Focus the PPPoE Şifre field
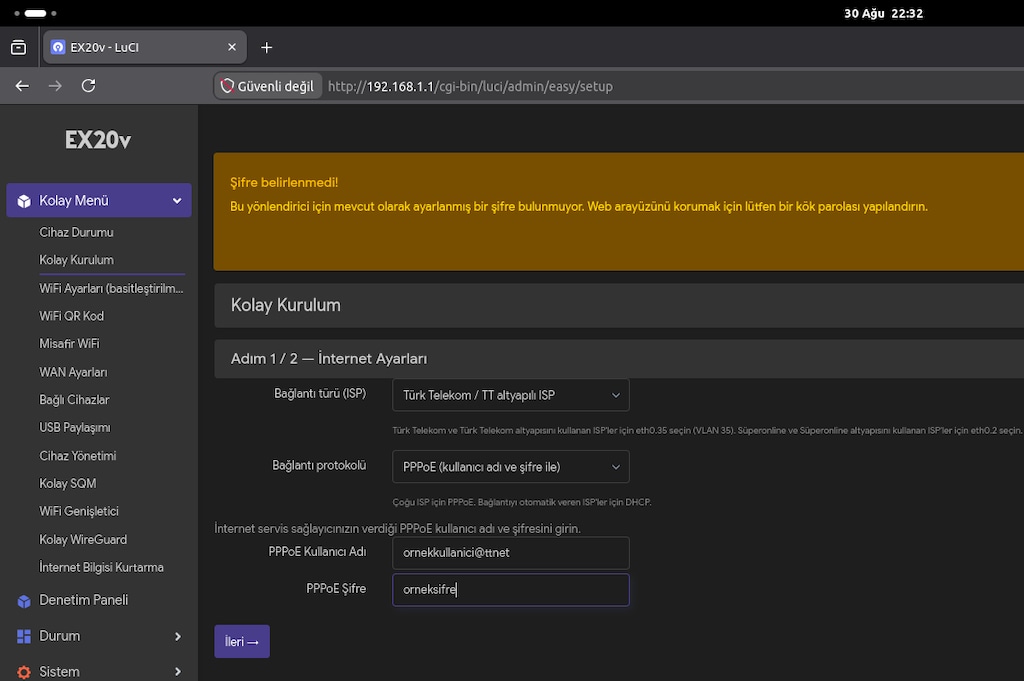The height and width of the screenshot is (681, 1024). click(x=511, y=590)
